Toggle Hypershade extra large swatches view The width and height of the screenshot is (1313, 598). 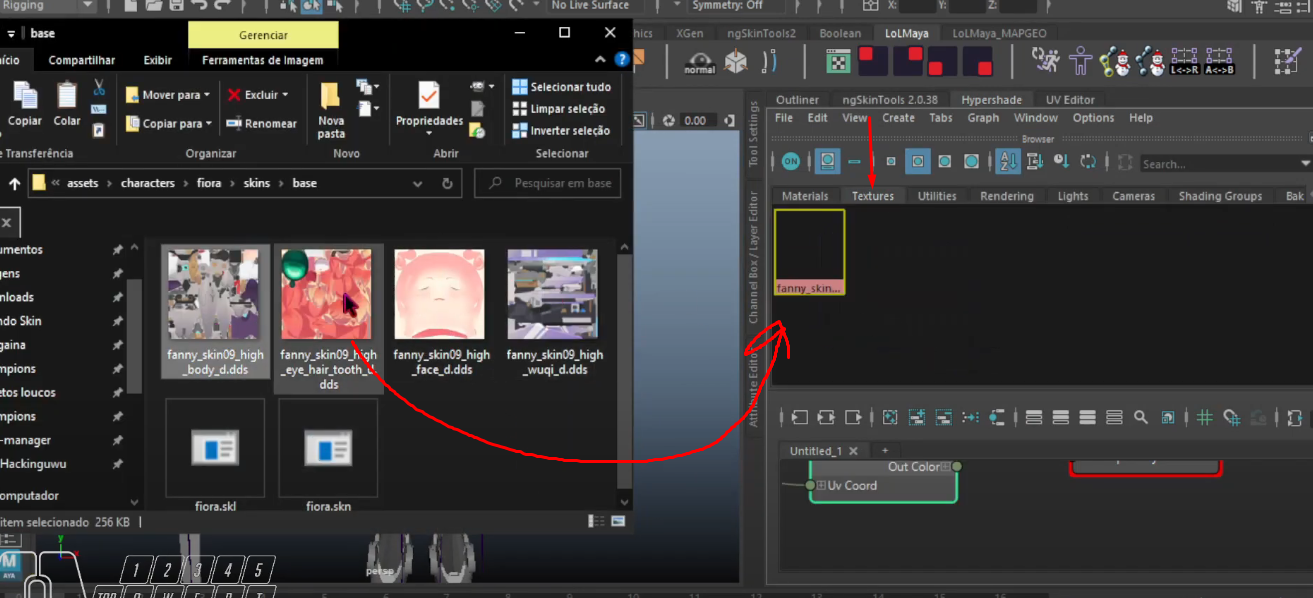(x=971, y=161)
